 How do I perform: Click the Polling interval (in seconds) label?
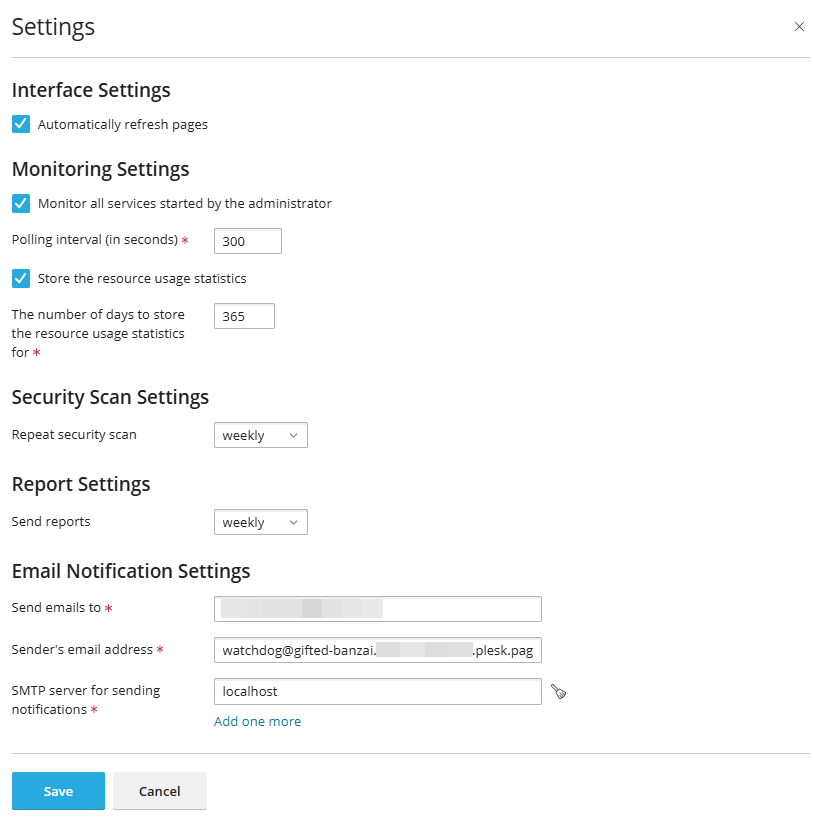pyautogui.click(x=95, y=240)
